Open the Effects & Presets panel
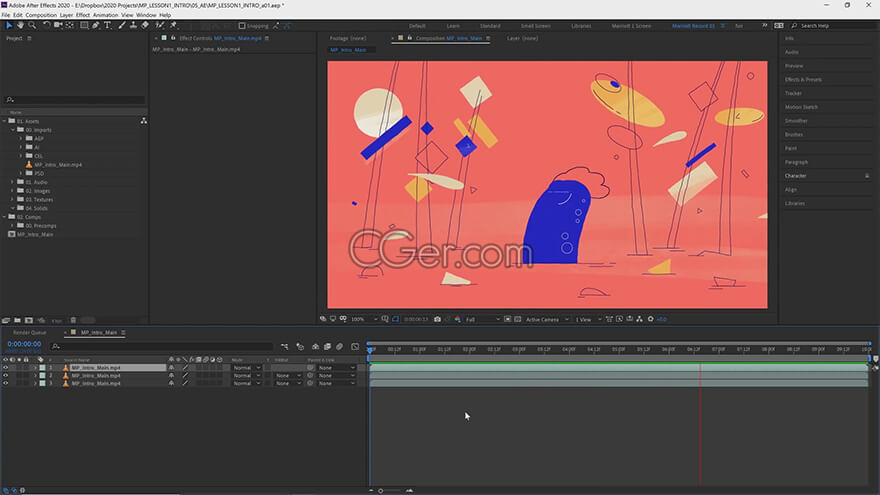This screenshot has width=880, height=495. click(x=803, y=80)
